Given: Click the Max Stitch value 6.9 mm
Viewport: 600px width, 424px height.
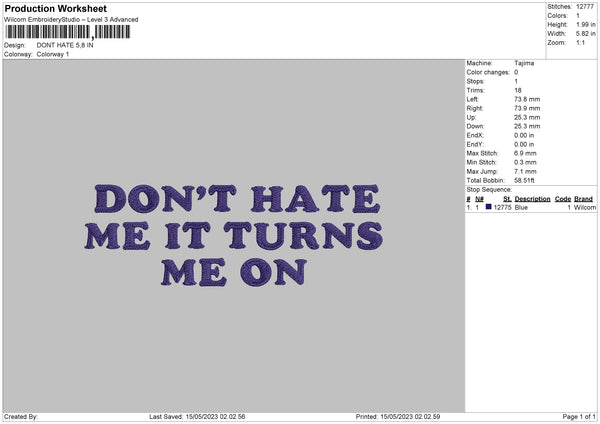Looking at the screenshot, I should pos(525,153).
